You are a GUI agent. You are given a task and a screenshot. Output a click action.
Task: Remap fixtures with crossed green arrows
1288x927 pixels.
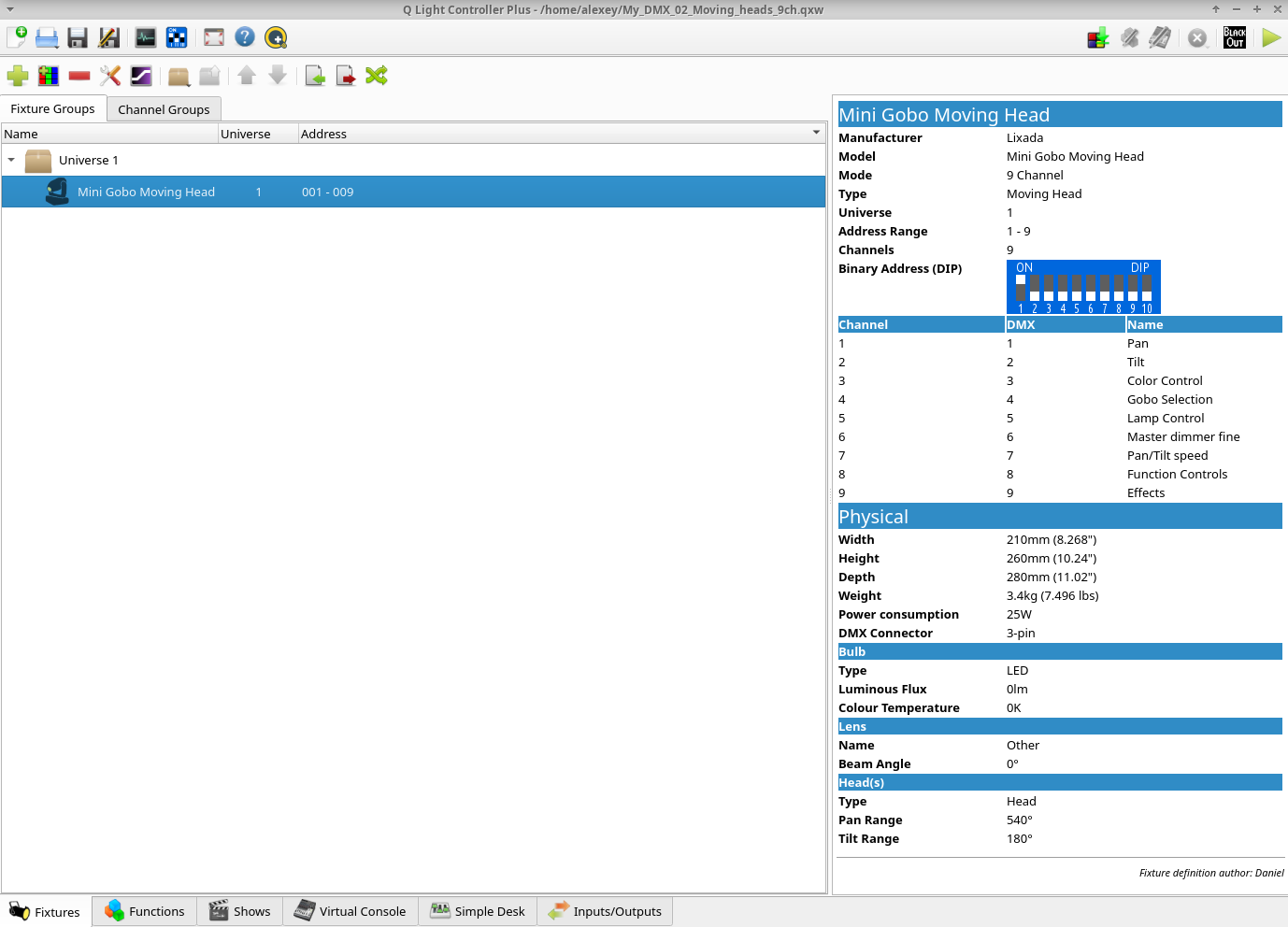coord(377,76)
